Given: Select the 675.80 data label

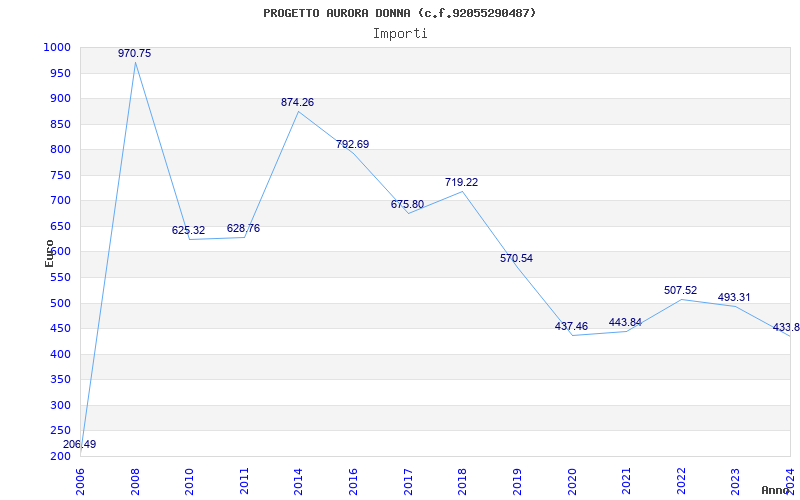Looking at the screenshot, I should [x=407, y=204].
